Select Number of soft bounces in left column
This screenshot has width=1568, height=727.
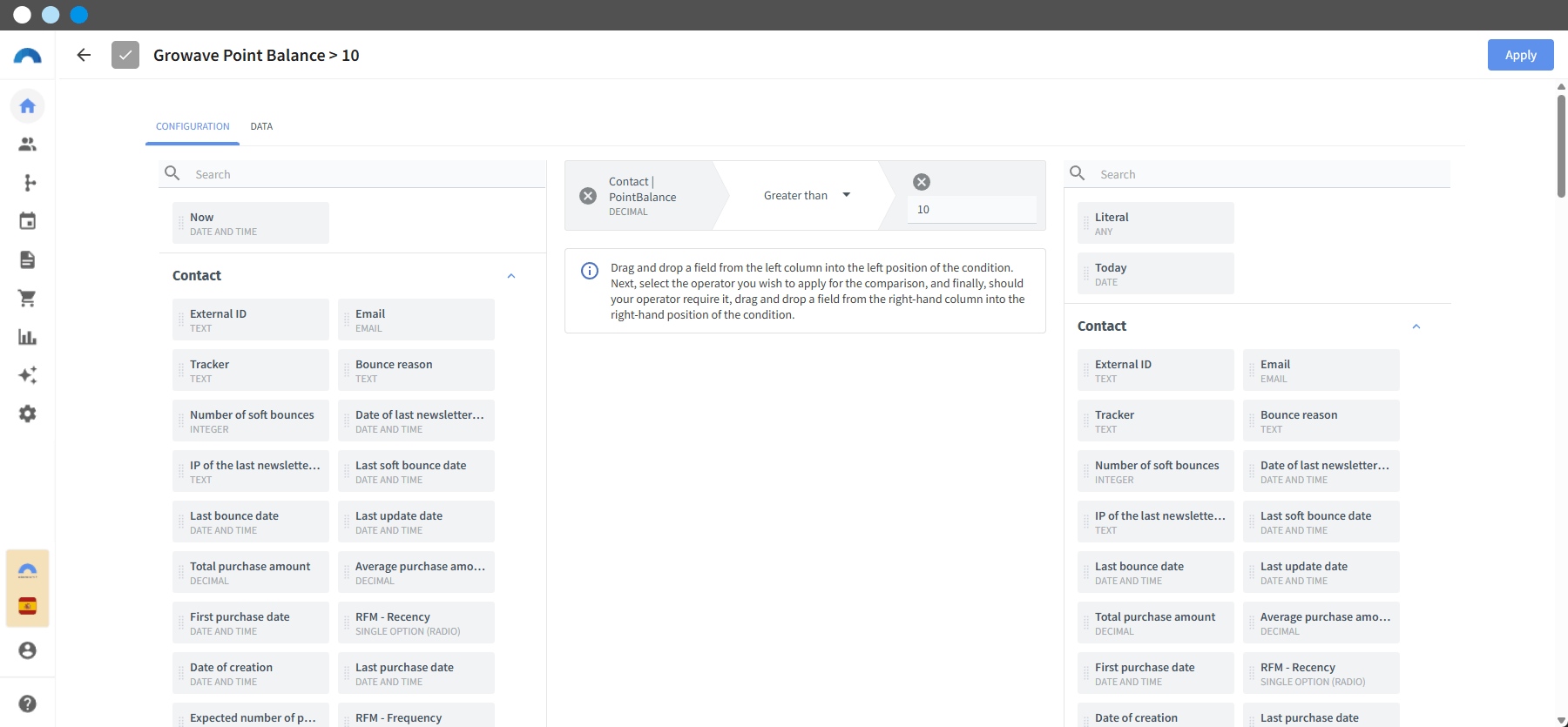coord(251,421)
